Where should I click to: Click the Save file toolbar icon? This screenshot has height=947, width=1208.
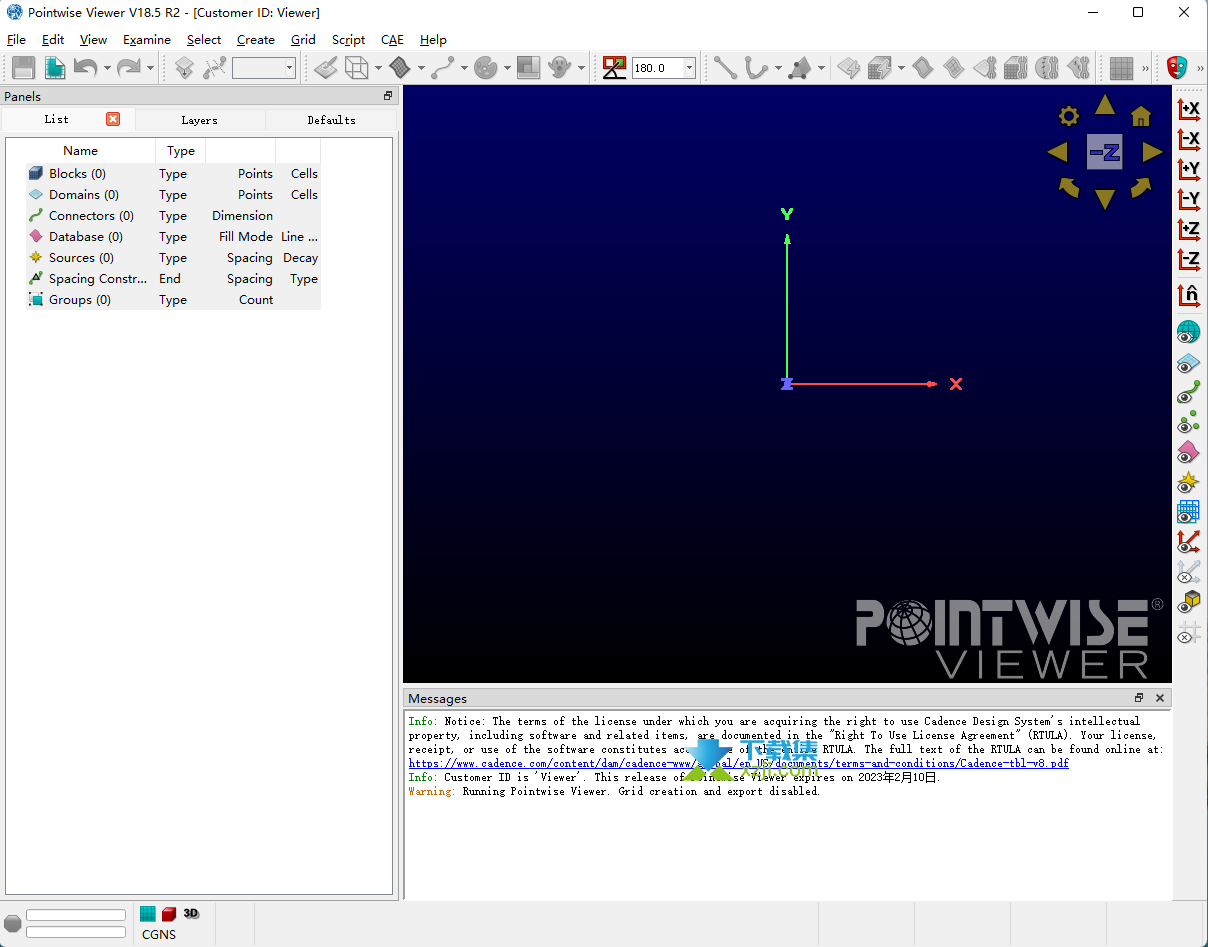tap(23, 68)
